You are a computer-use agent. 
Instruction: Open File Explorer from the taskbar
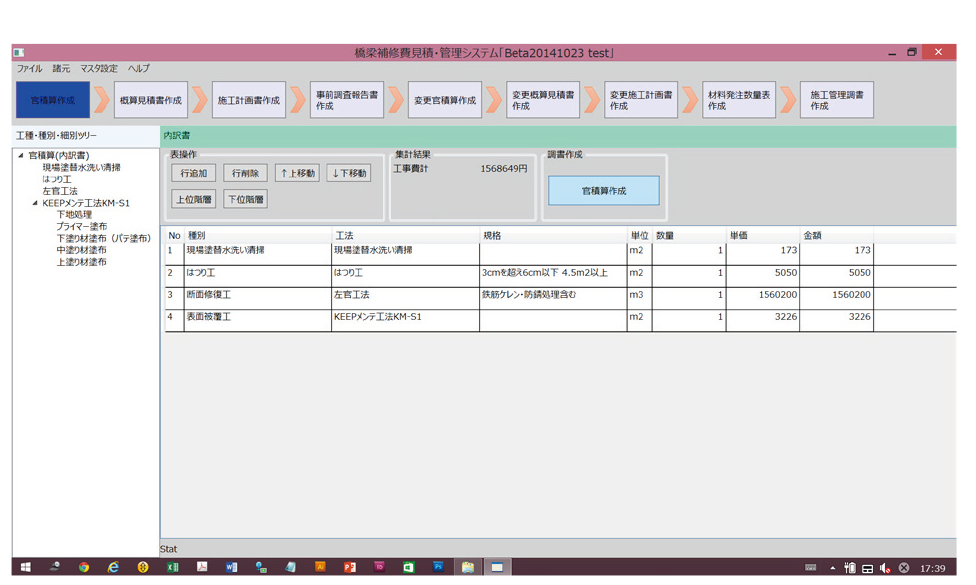pos(467,567)
